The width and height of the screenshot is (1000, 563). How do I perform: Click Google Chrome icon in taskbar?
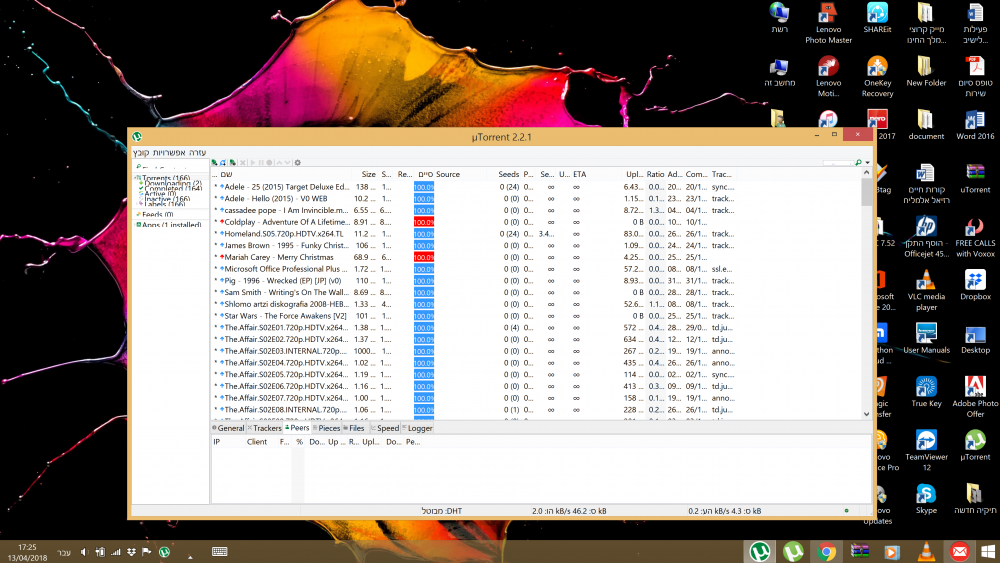coord(827,552)
